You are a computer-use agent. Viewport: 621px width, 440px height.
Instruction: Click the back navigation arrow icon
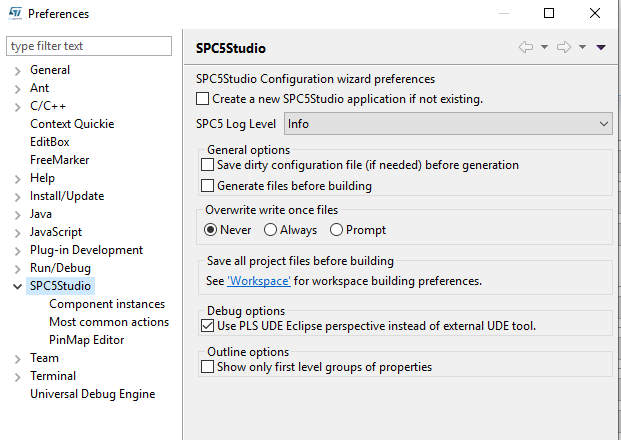tap(526, 47)
